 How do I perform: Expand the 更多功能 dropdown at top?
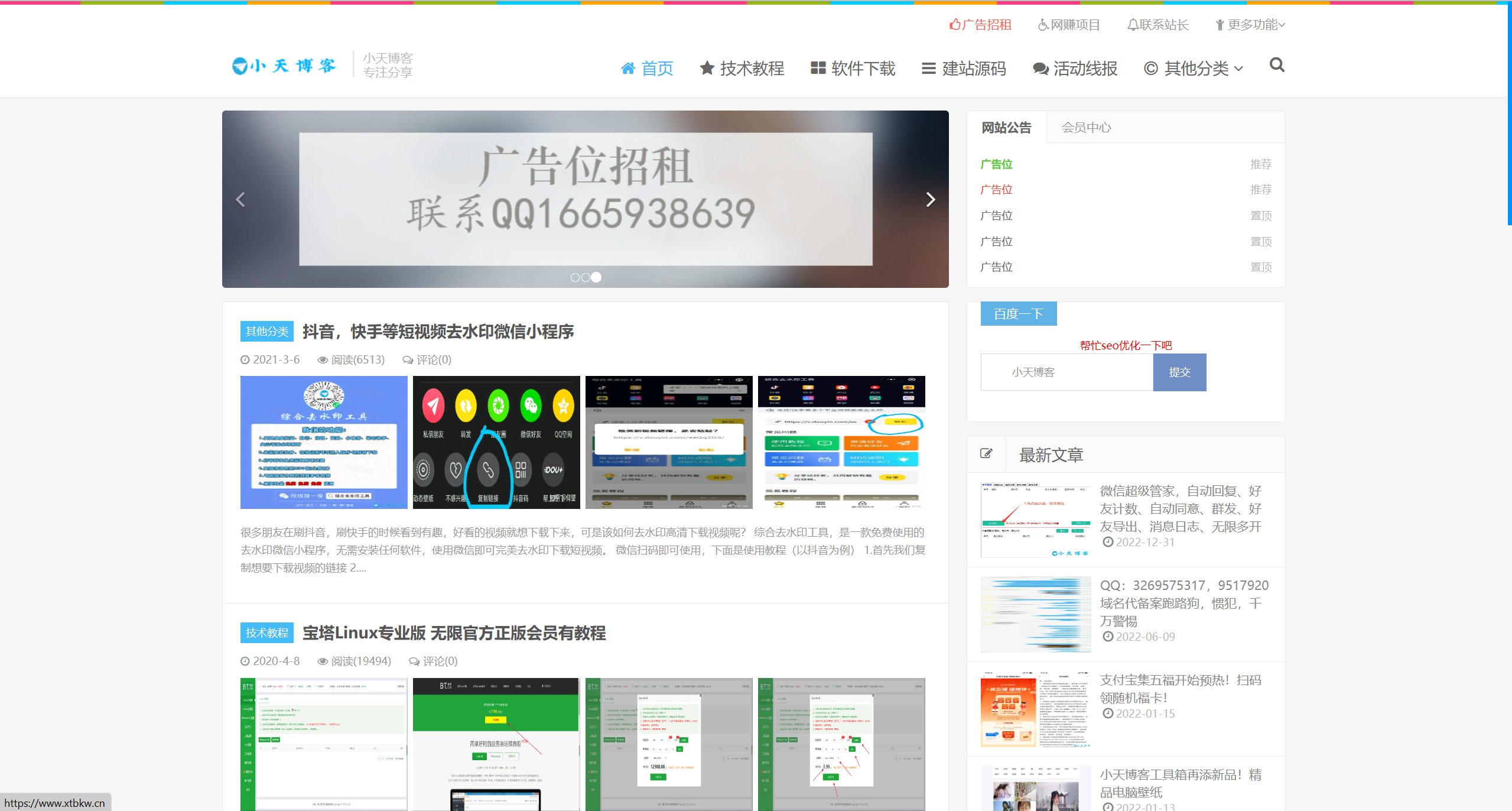pos(1250,25)
